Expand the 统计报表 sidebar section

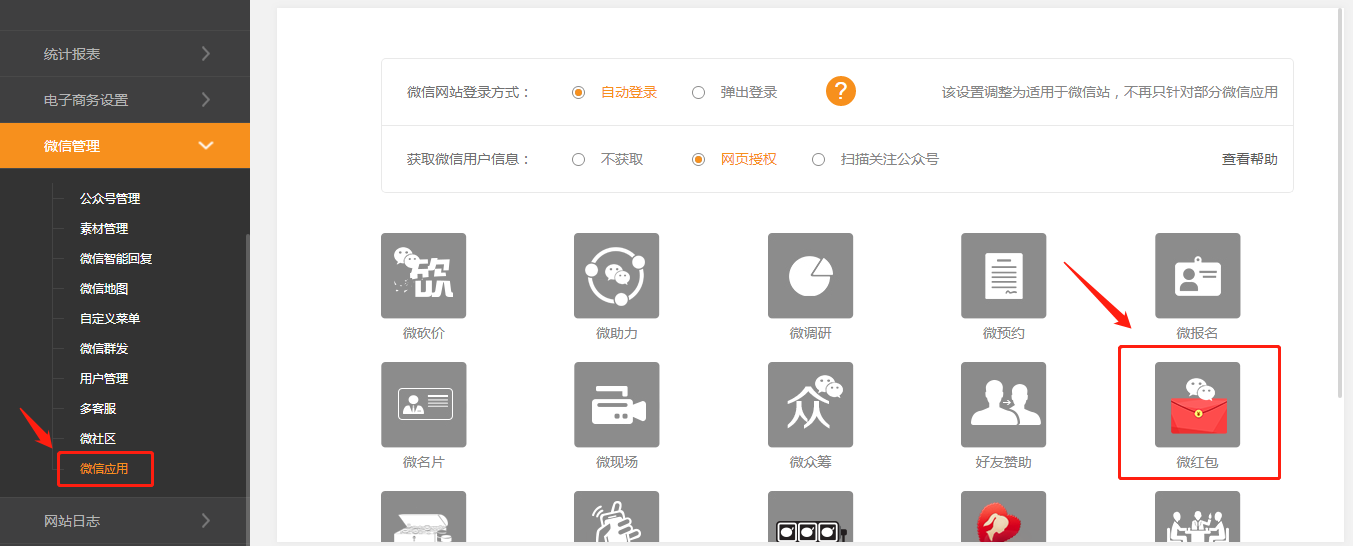[x=125, y=54]
